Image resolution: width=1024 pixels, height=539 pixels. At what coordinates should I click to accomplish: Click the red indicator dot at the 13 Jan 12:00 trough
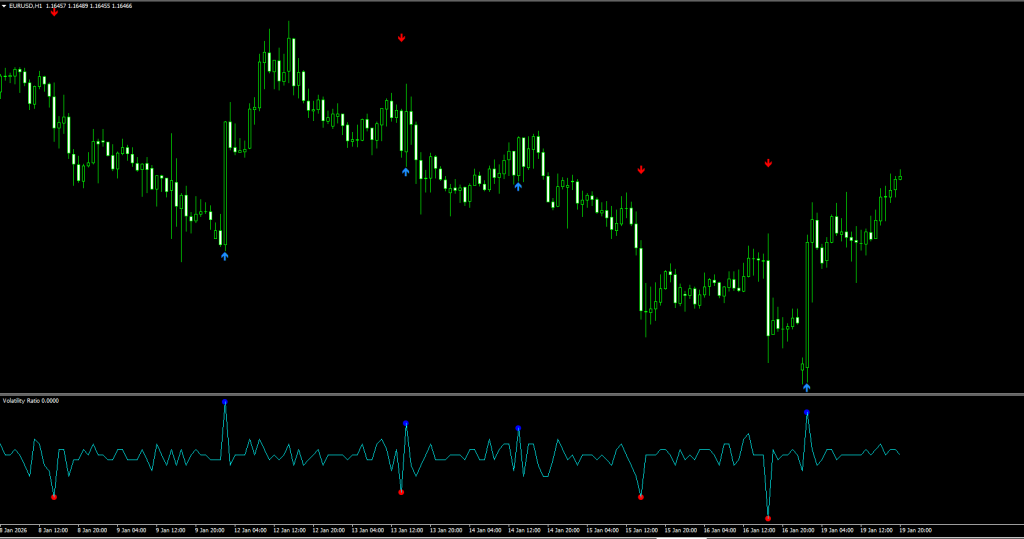coord(401,492)
